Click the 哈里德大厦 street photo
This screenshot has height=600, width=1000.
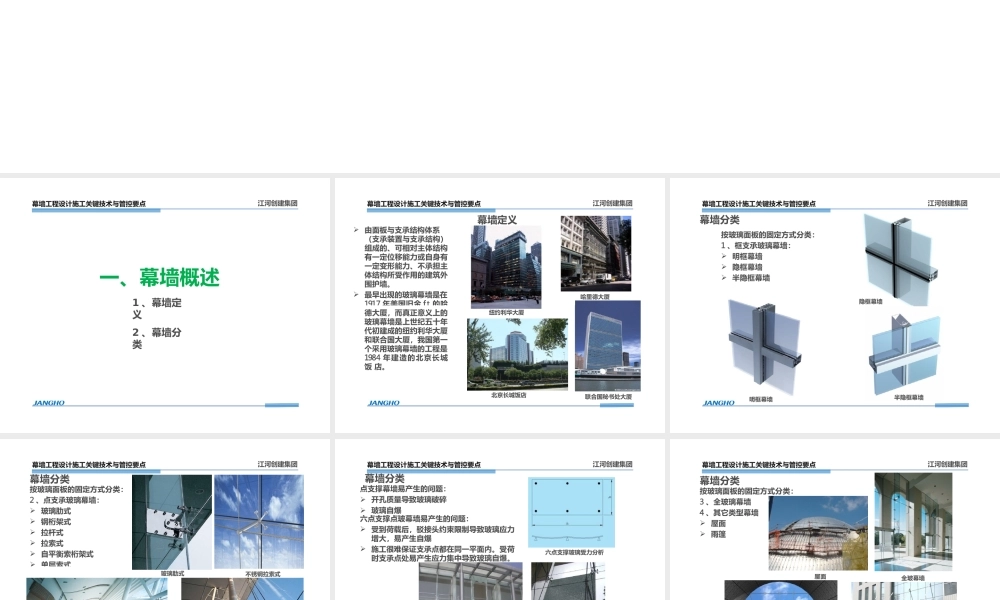tap(596, 254)
